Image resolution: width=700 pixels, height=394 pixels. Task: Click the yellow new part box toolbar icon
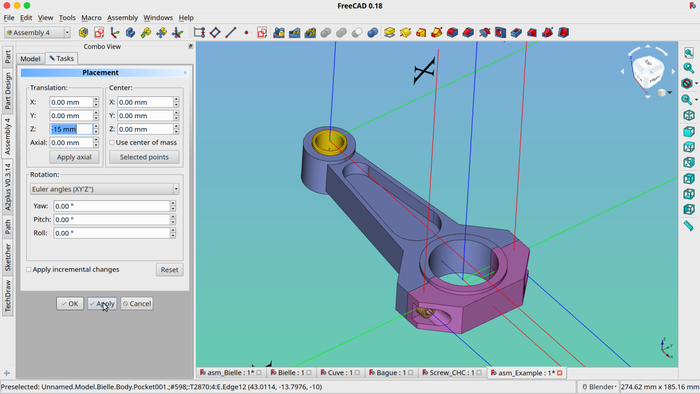tap(83, 33)
